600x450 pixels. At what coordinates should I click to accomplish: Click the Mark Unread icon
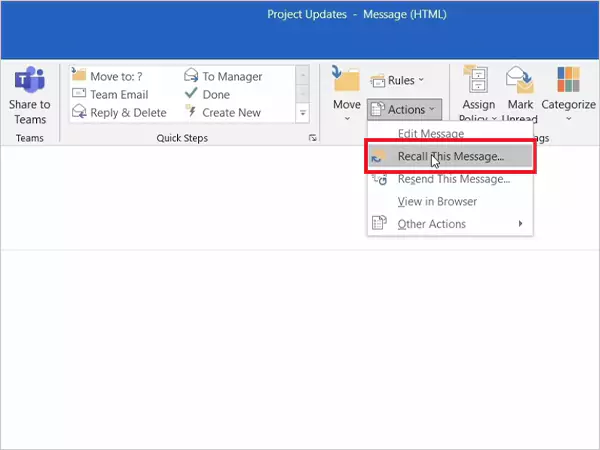coord(520,80)
